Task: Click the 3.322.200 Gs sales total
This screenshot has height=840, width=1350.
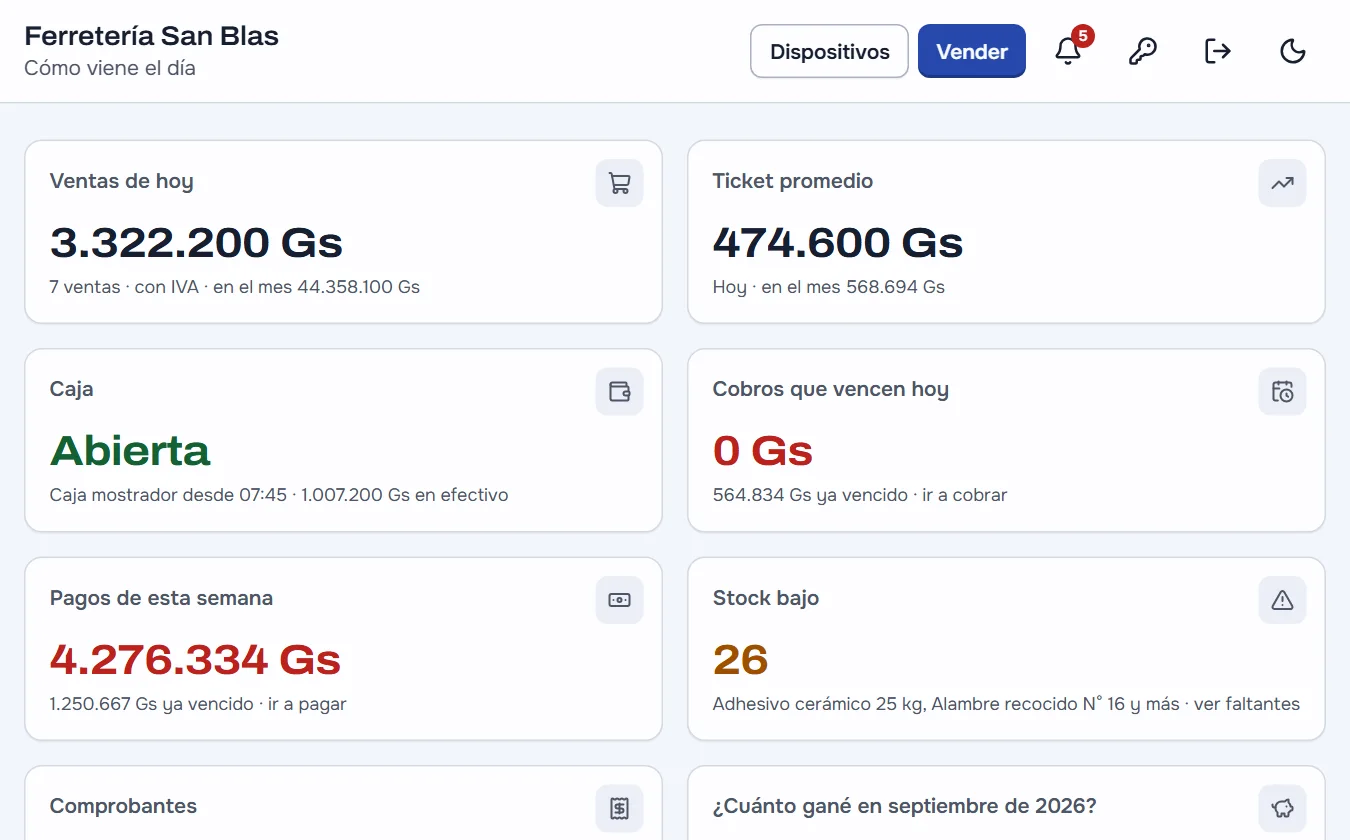Action: click(x=196, y=243)
